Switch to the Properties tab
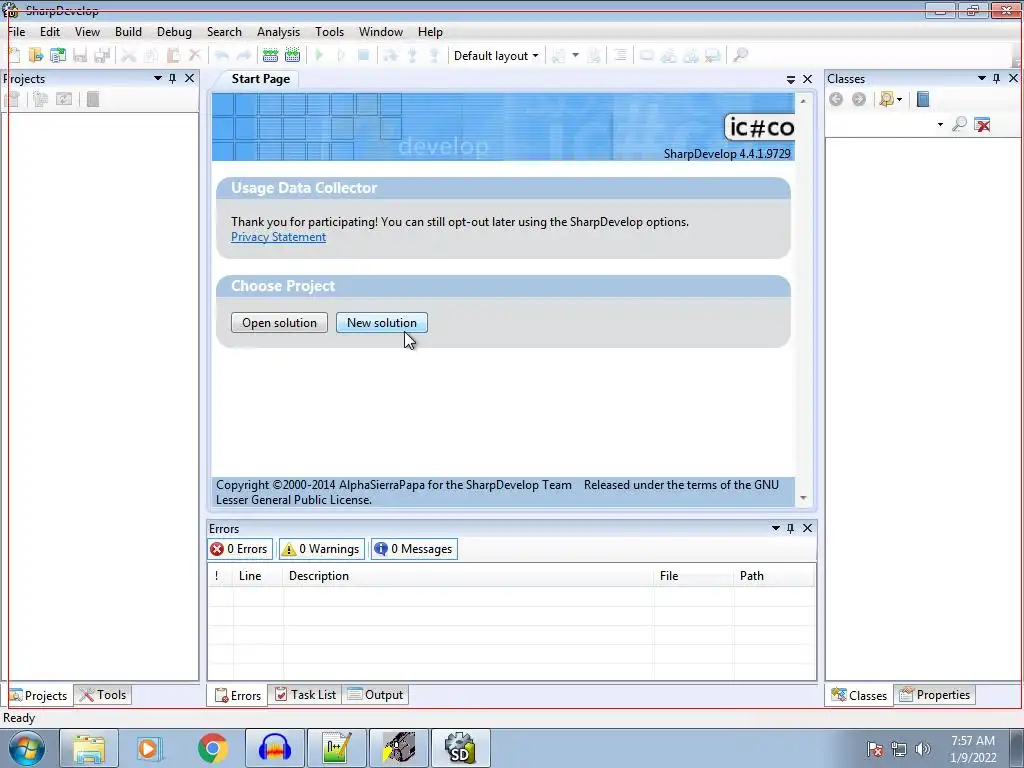Viewport: 1024px width, 768px height. [x=935, y=695]
